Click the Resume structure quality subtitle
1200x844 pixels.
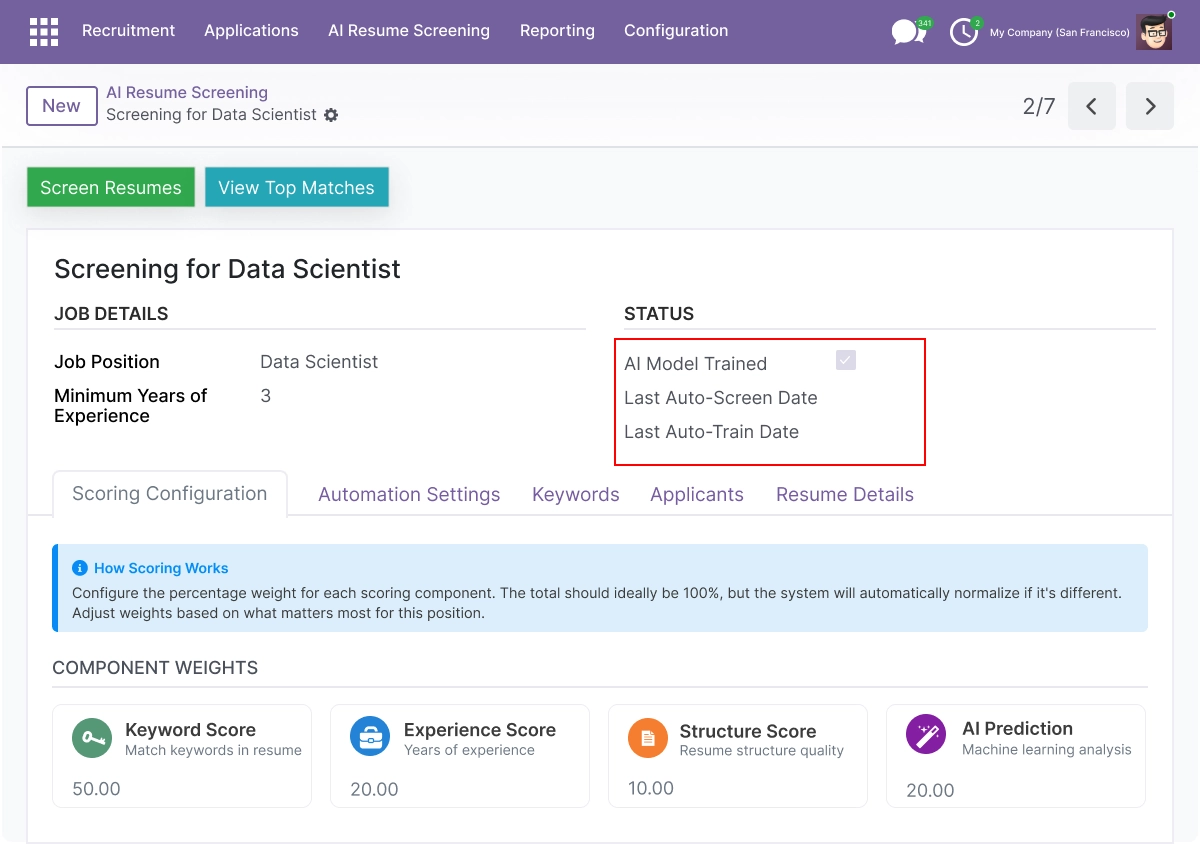point(762,750)
